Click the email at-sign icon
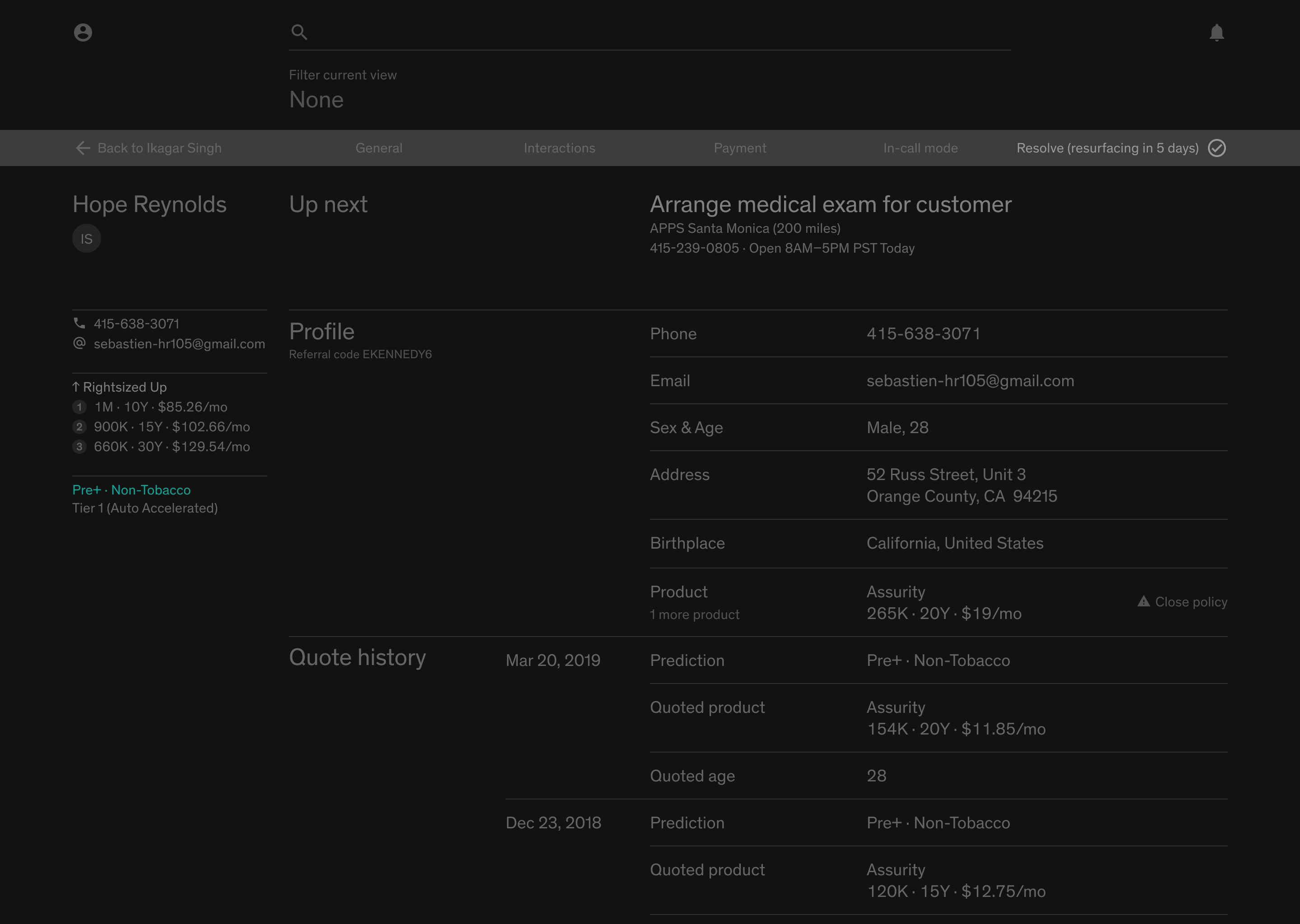The image size is (1300, 924). click(80, 344)
